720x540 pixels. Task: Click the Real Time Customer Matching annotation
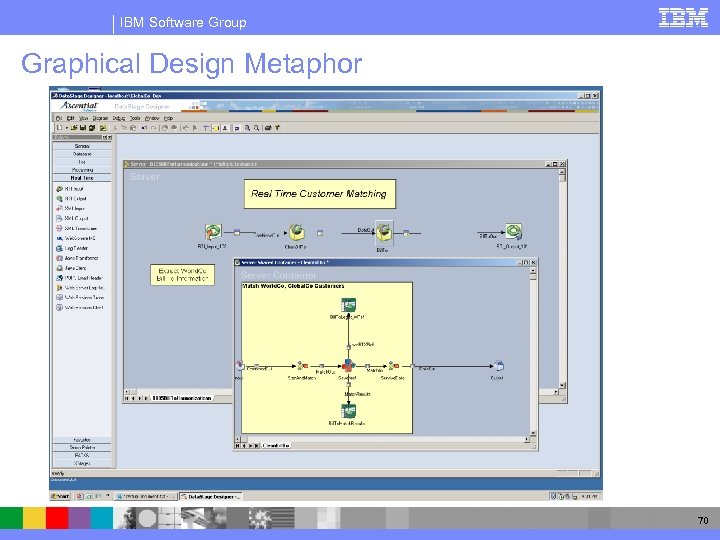click(x=319, y=194)
